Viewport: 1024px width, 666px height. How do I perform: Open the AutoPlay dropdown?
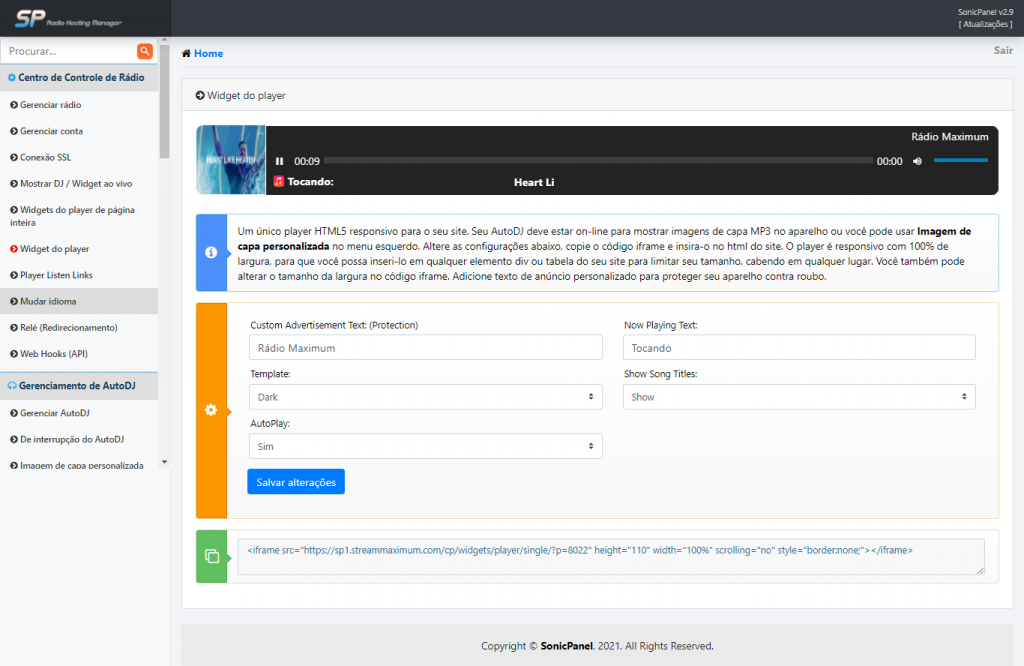(425, 447)
